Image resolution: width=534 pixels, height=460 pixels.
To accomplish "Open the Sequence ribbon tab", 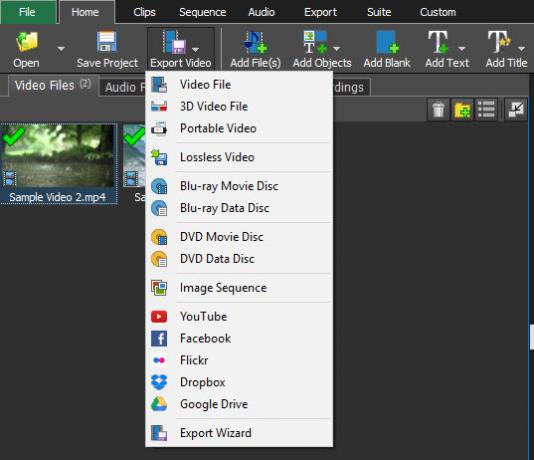I will tap(202, 12).
